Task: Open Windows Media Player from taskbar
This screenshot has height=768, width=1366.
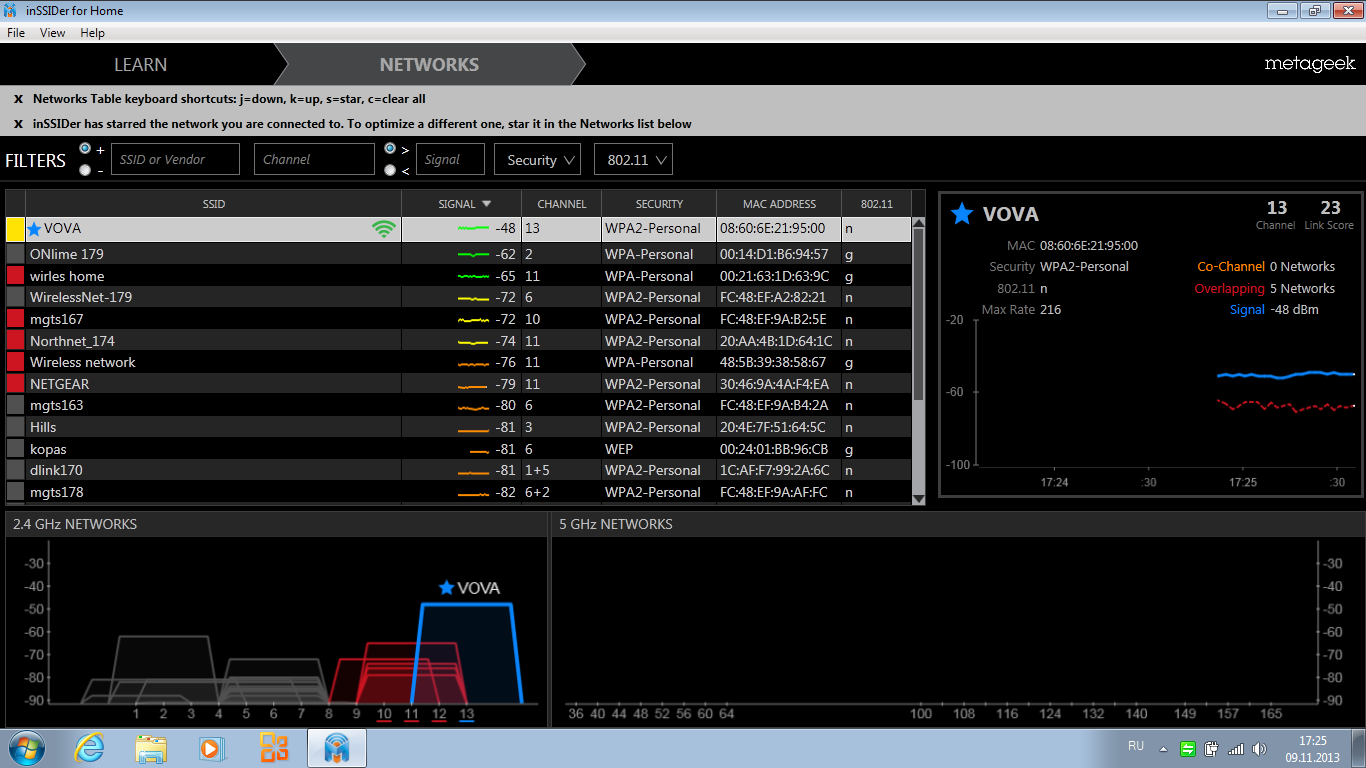Action: pyautogui.click(x=212, y=748)
